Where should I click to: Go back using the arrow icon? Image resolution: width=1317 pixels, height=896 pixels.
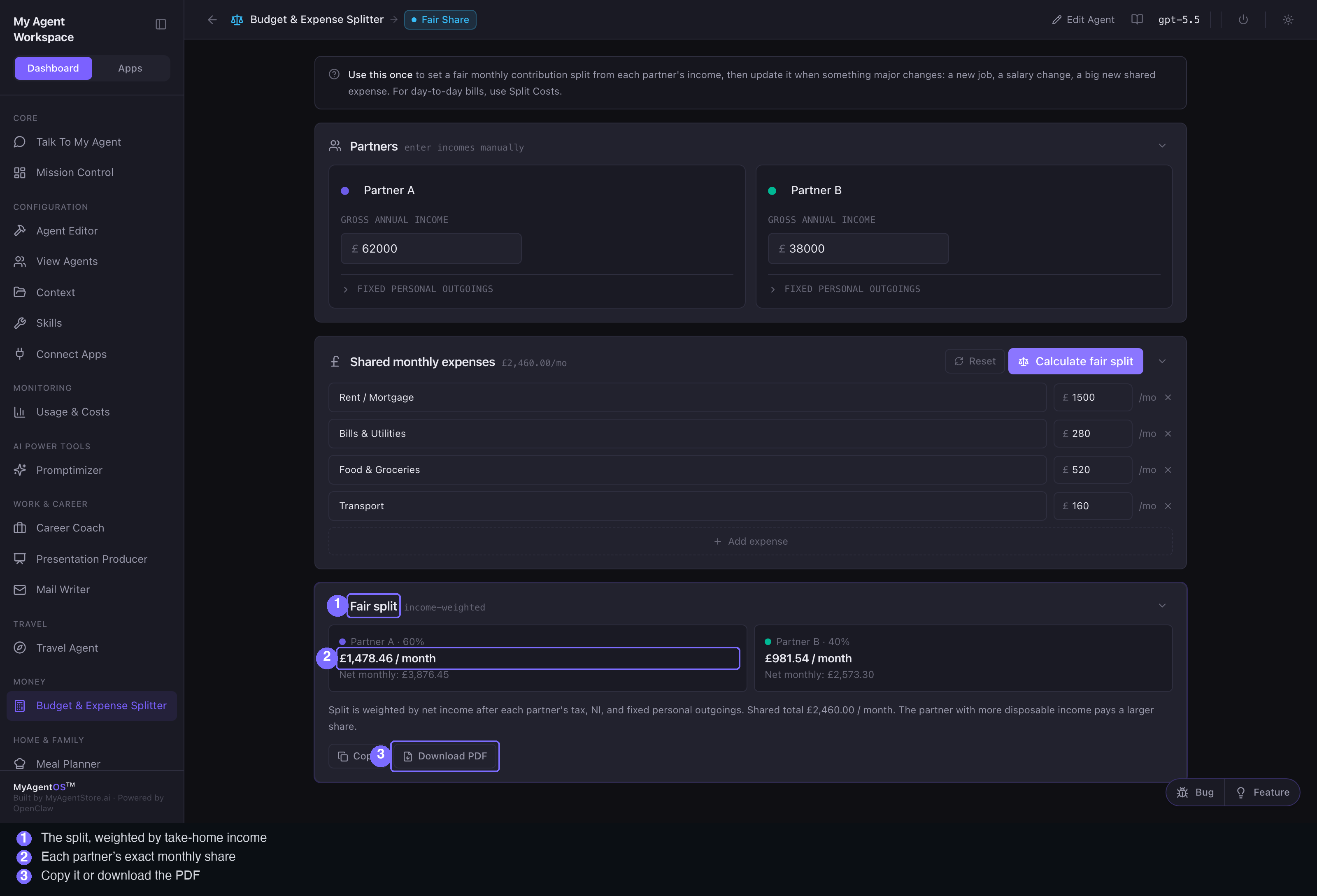(212, 20)
